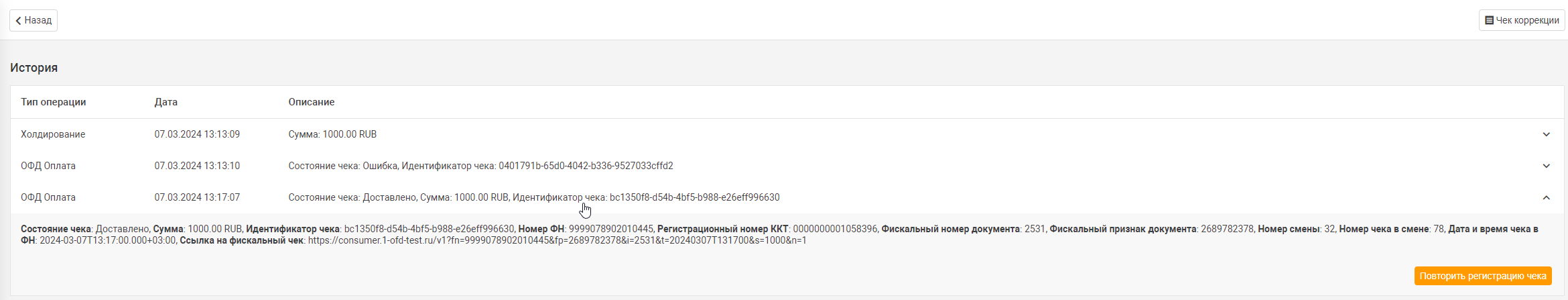
Task: Open Чек коррекции button
Action: coord(1522,20)
